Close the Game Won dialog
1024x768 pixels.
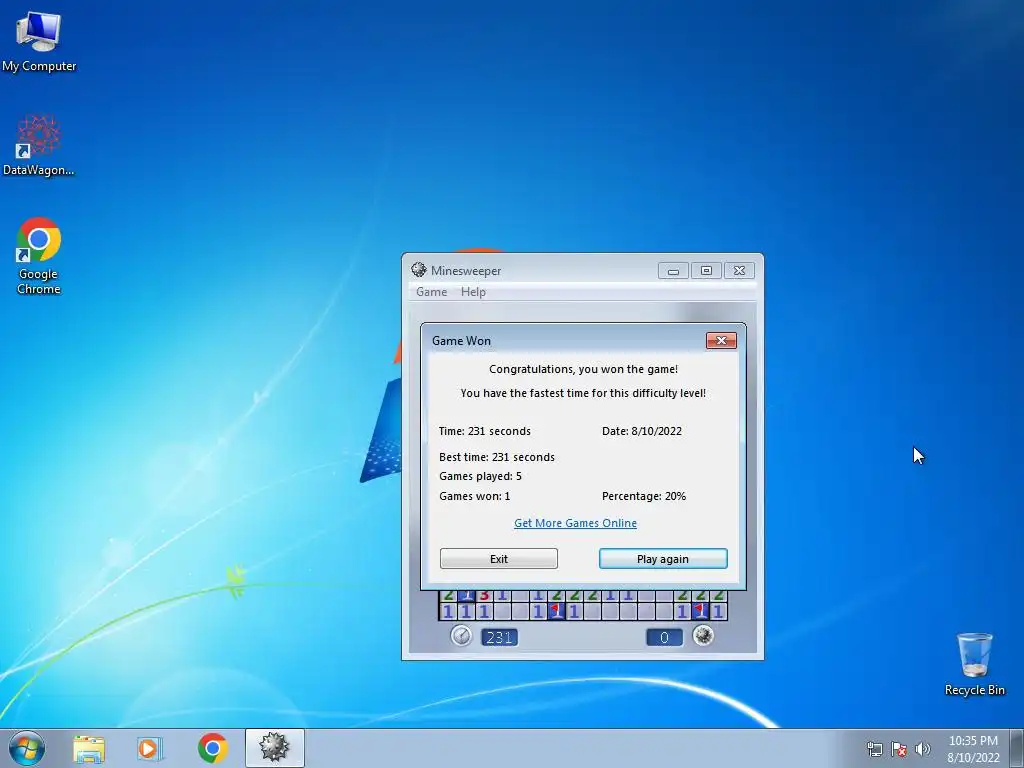[721, 340]
